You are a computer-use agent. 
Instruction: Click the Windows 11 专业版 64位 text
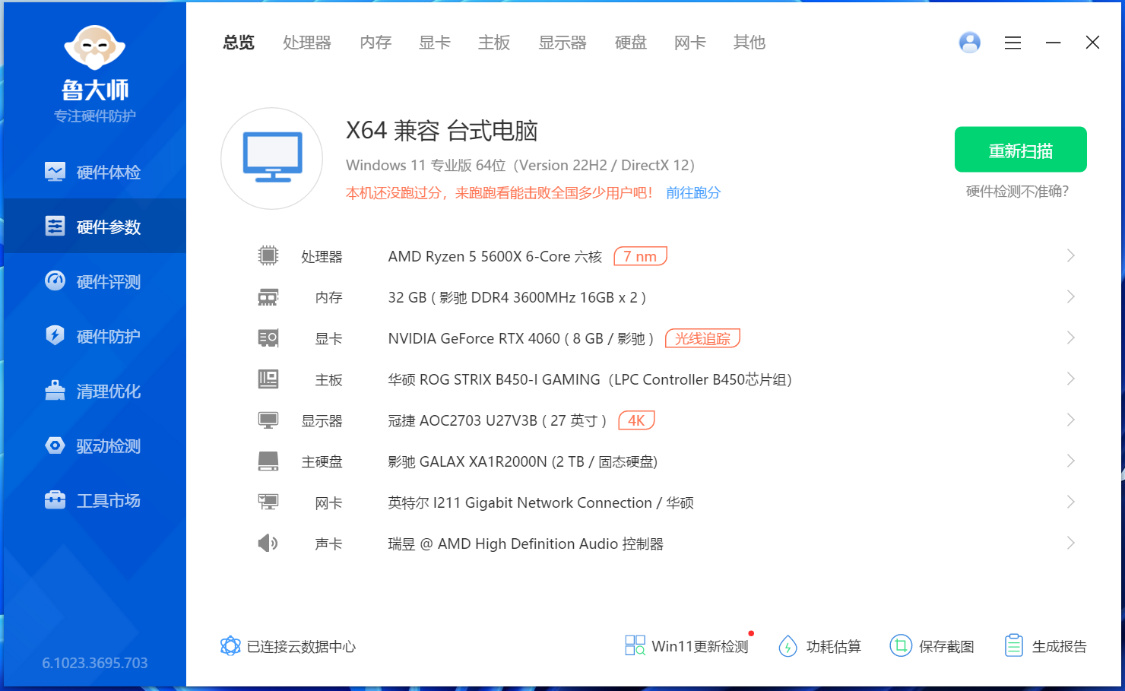(520, 165)
